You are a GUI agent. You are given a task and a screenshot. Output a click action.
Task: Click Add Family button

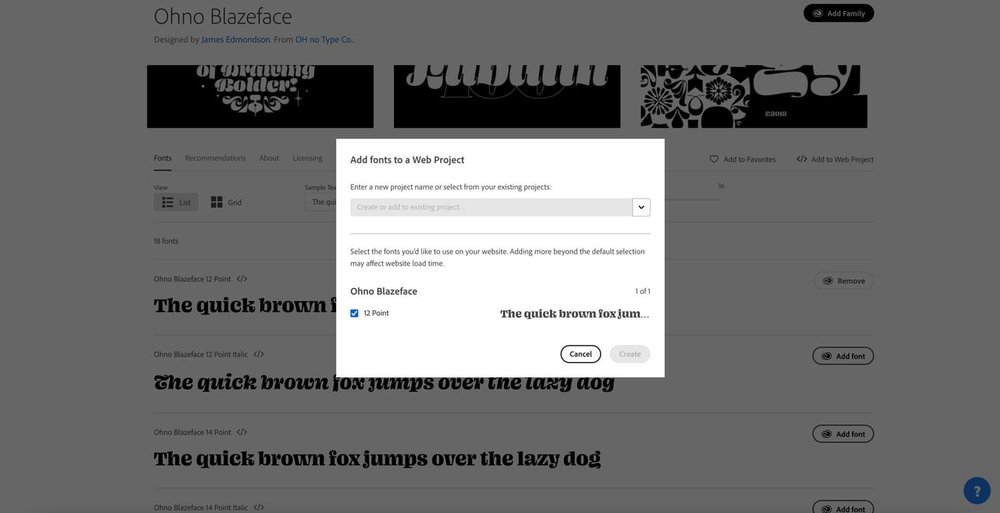click(x=839, y=13)
